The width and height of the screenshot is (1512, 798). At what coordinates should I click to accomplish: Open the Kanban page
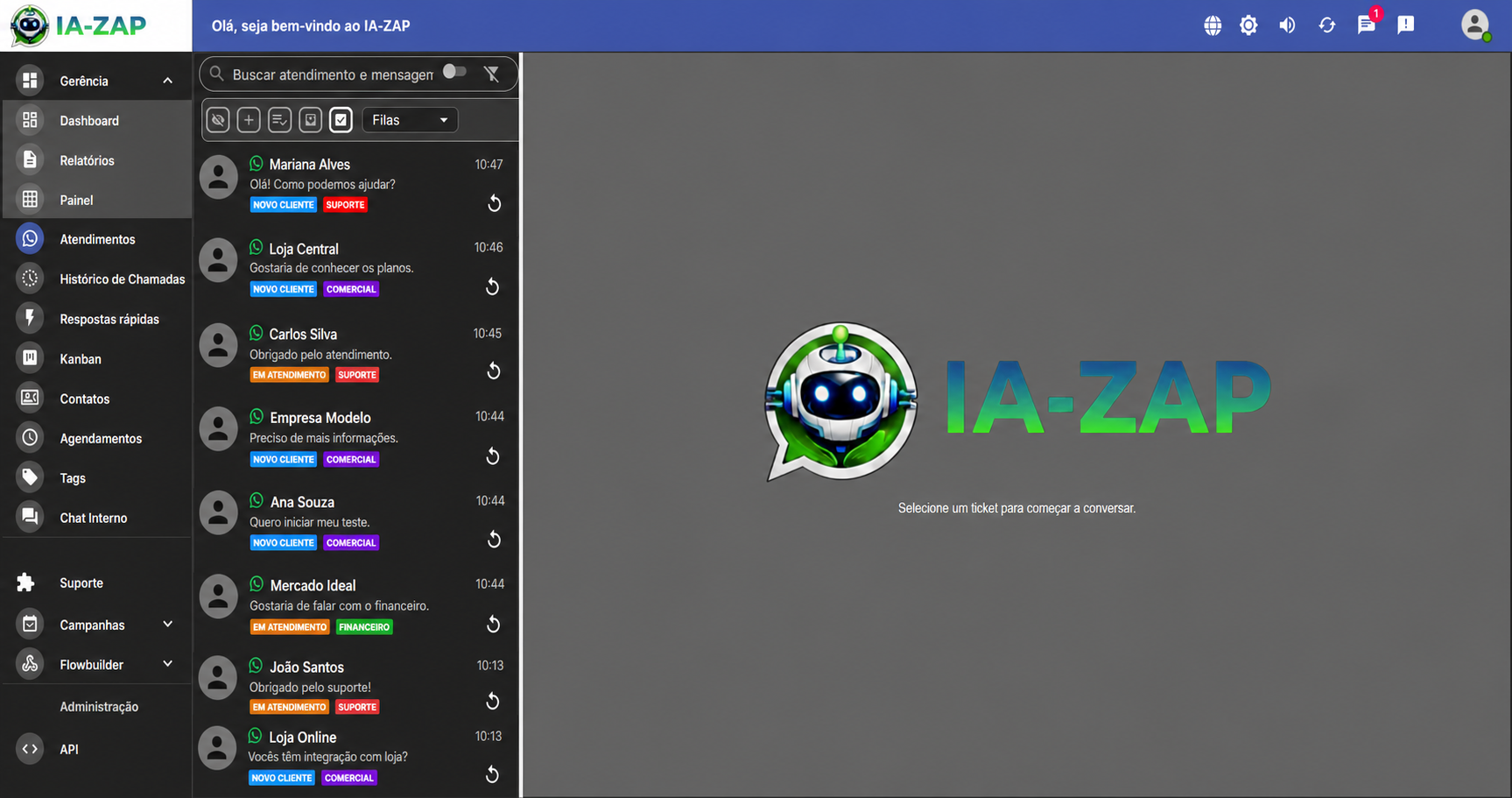pyautogui.click(x=97, y=359)
